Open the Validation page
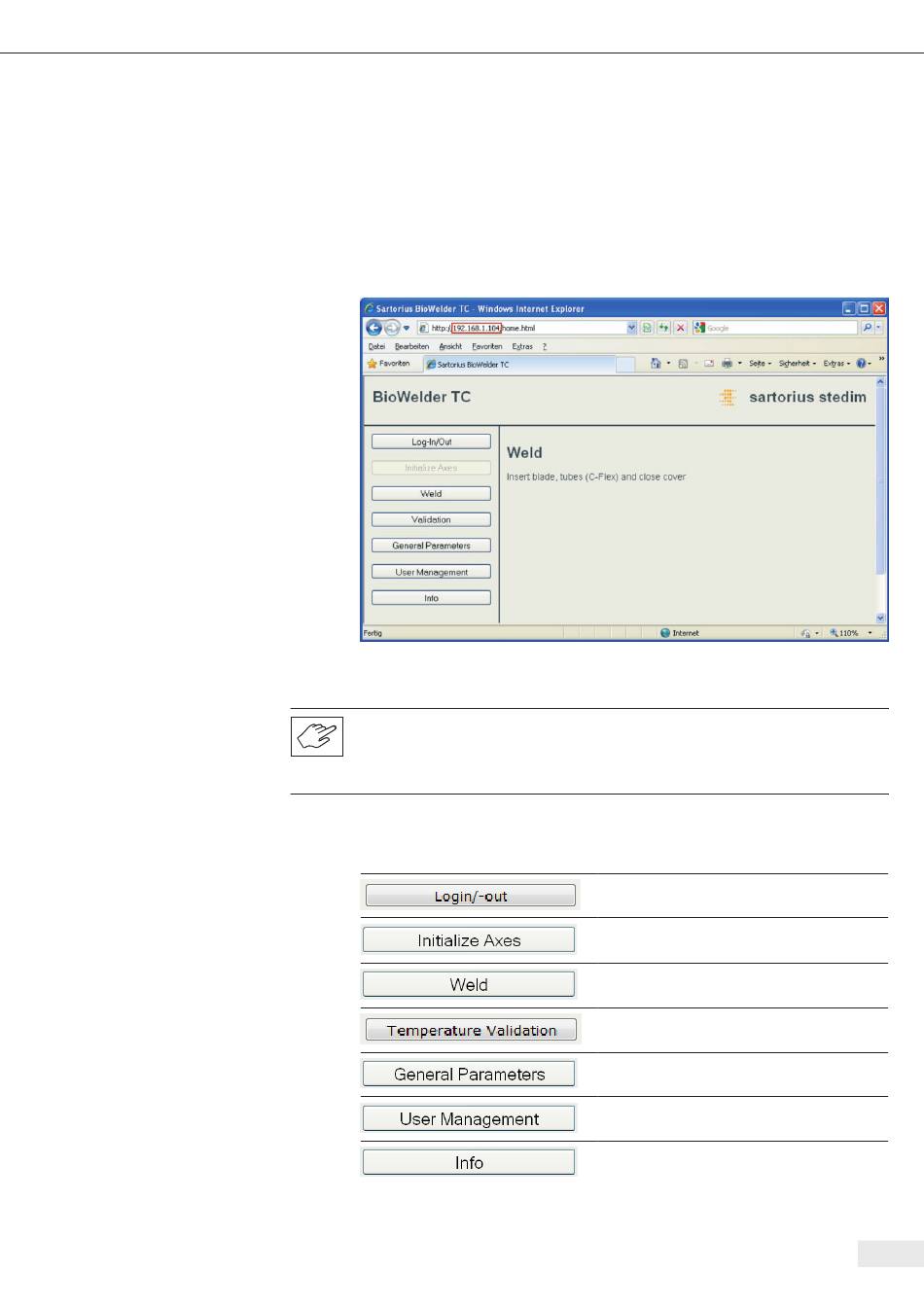This screenshot has height=1307, width=924. point(431,519)
